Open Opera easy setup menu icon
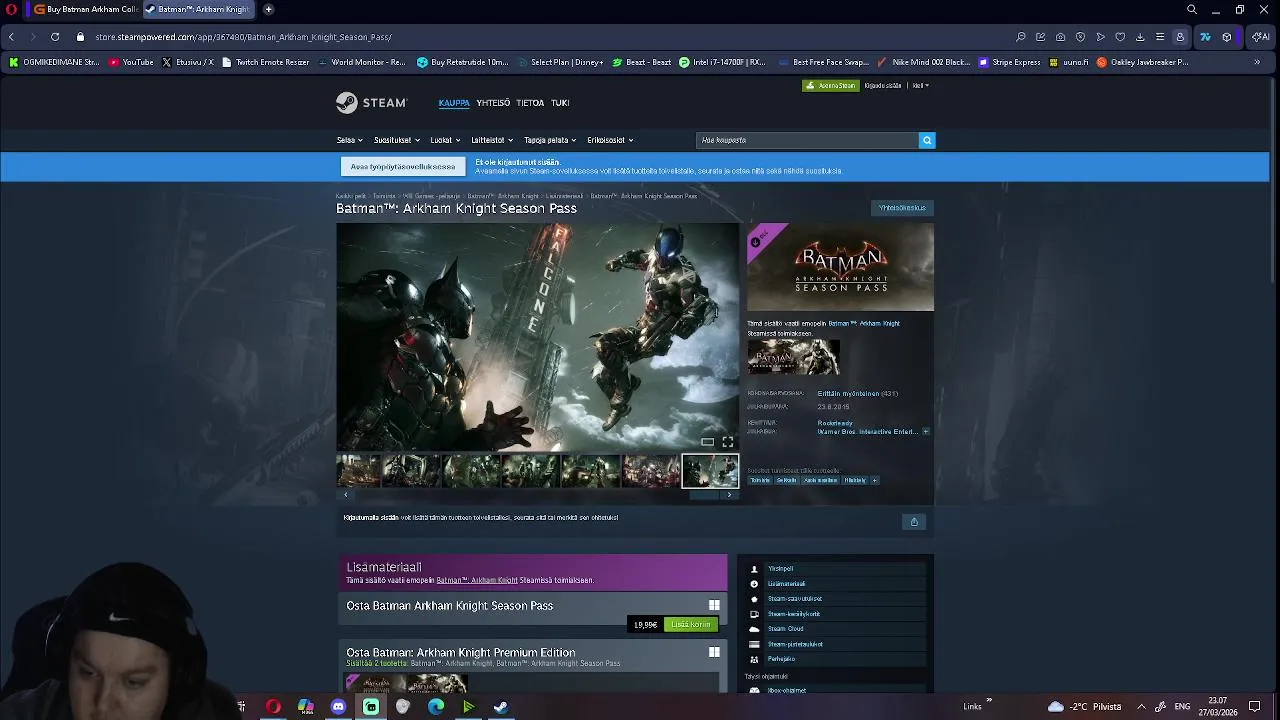 tap(1160, 37)
